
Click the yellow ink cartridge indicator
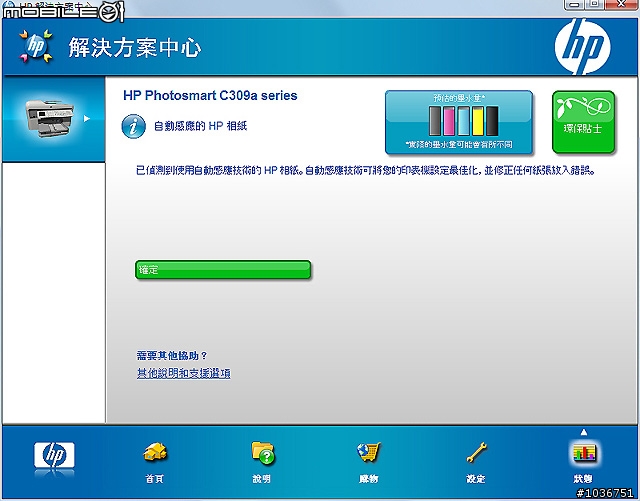pos(478,121)
